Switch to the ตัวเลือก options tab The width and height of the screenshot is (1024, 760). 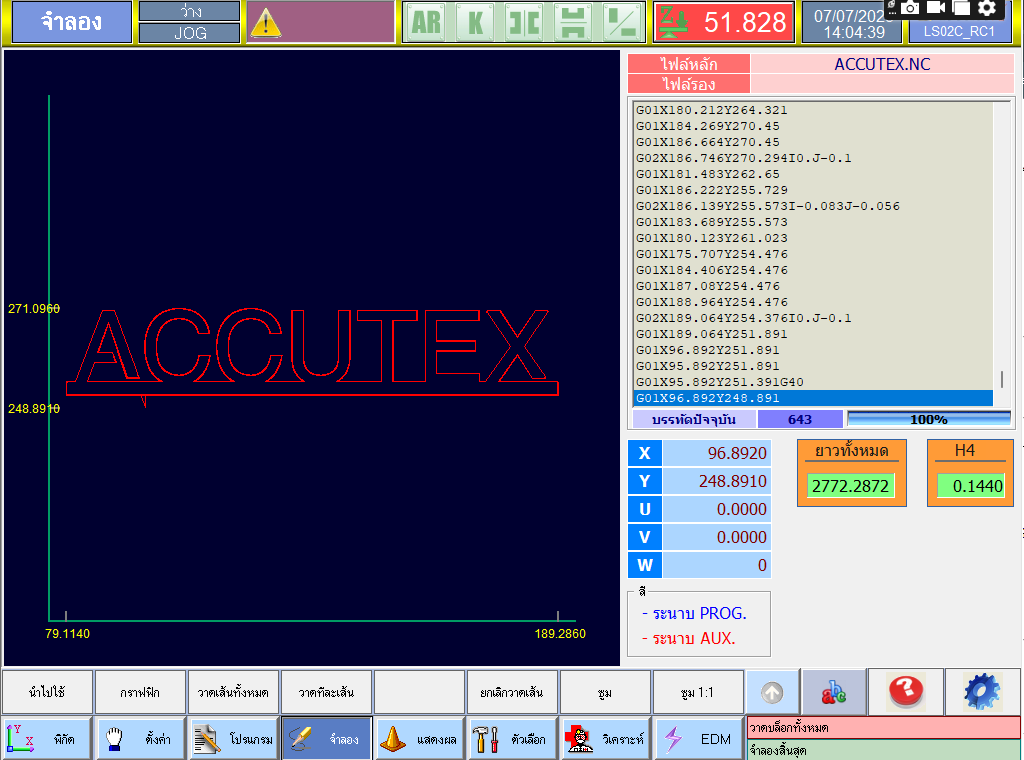(x=513, y=738)
